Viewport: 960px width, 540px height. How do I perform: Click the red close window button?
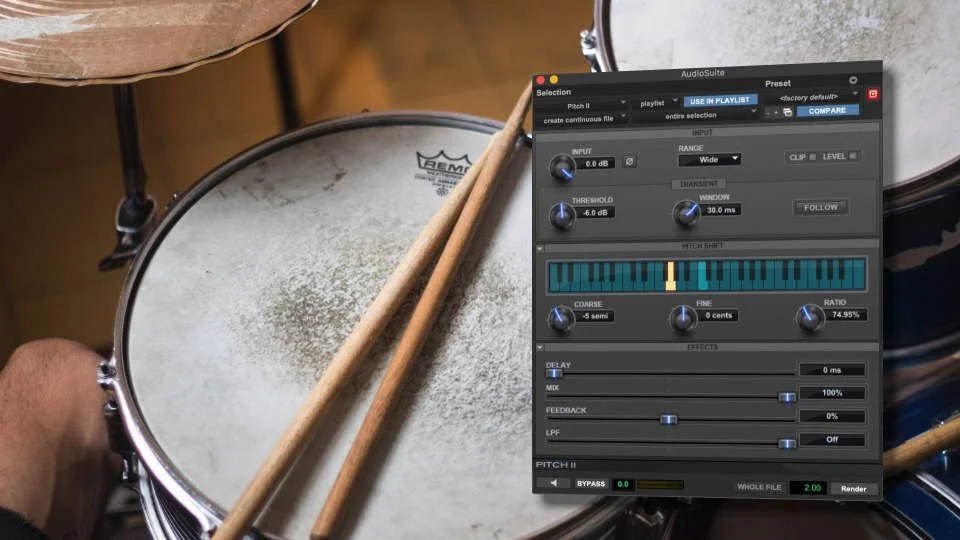coord(541,80)
